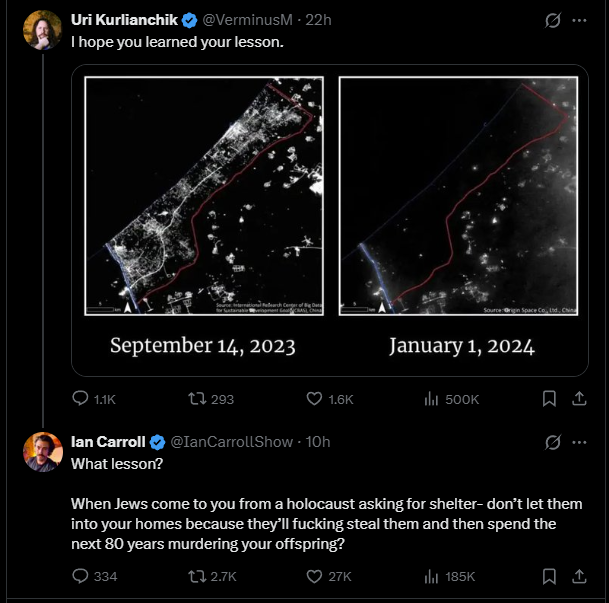Bookmark Ian Carroll's reply
Image resolution: width=609 pixels, height=603 pixels.
pyautogui.click(x=549, y=576)
